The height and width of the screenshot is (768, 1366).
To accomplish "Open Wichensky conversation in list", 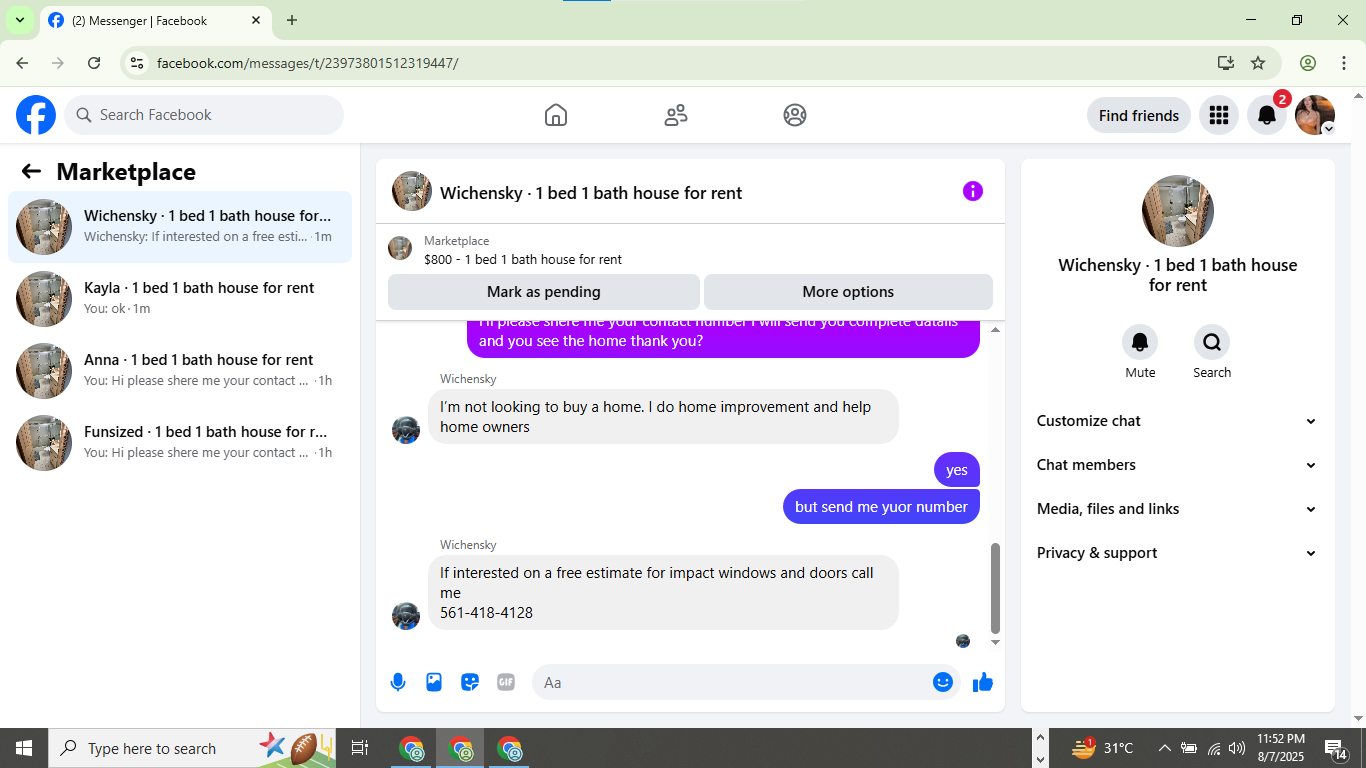I will click(180, 227).
